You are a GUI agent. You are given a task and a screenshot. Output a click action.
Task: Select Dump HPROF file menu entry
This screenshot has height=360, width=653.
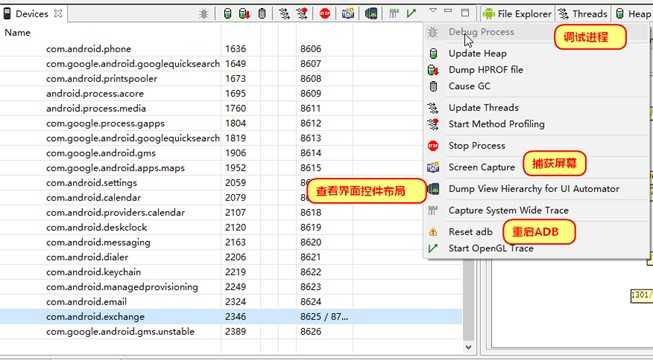(x=486, y=70)
